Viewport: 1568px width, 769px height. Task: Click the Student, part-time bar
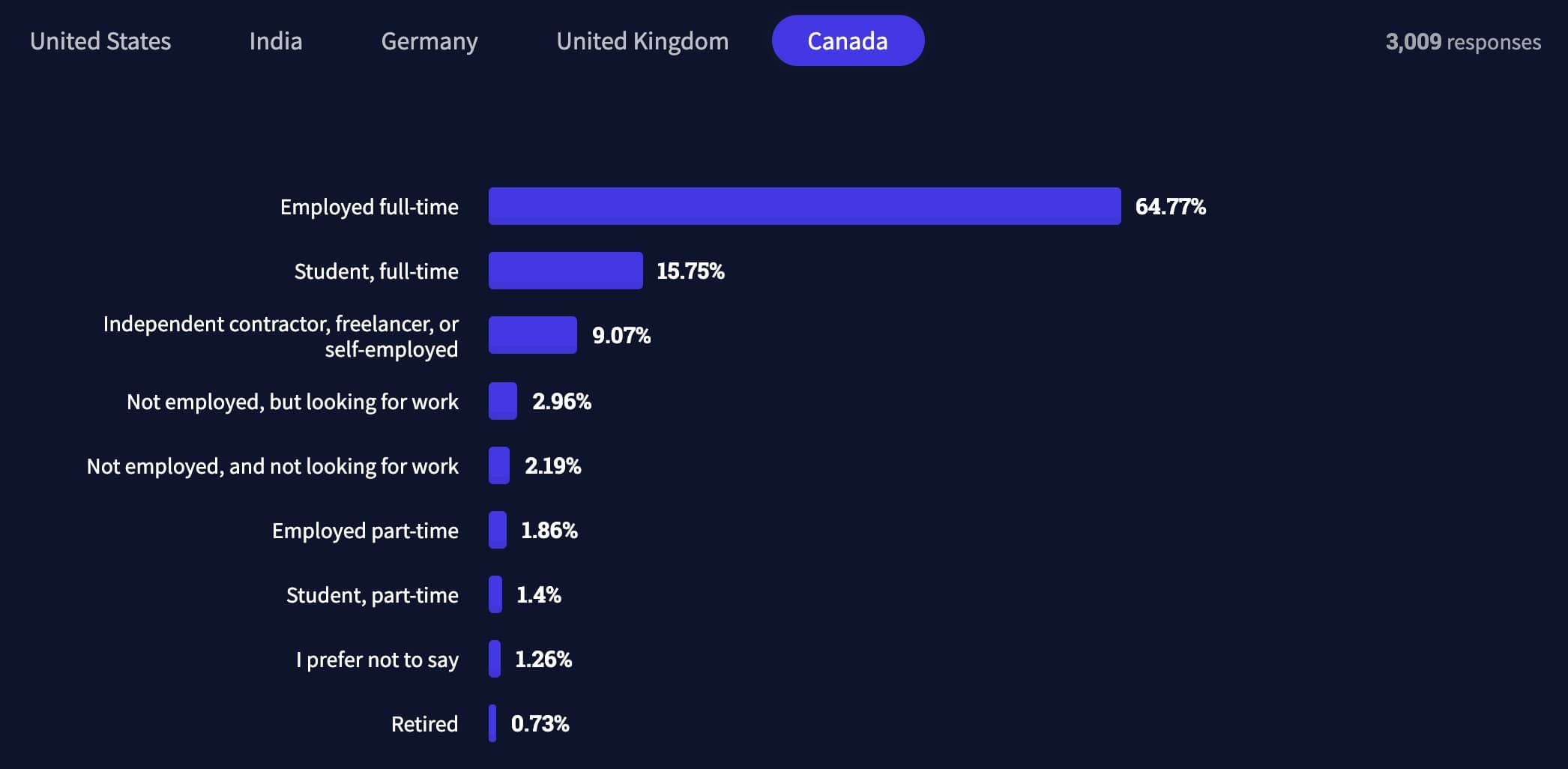pos(495,594)
